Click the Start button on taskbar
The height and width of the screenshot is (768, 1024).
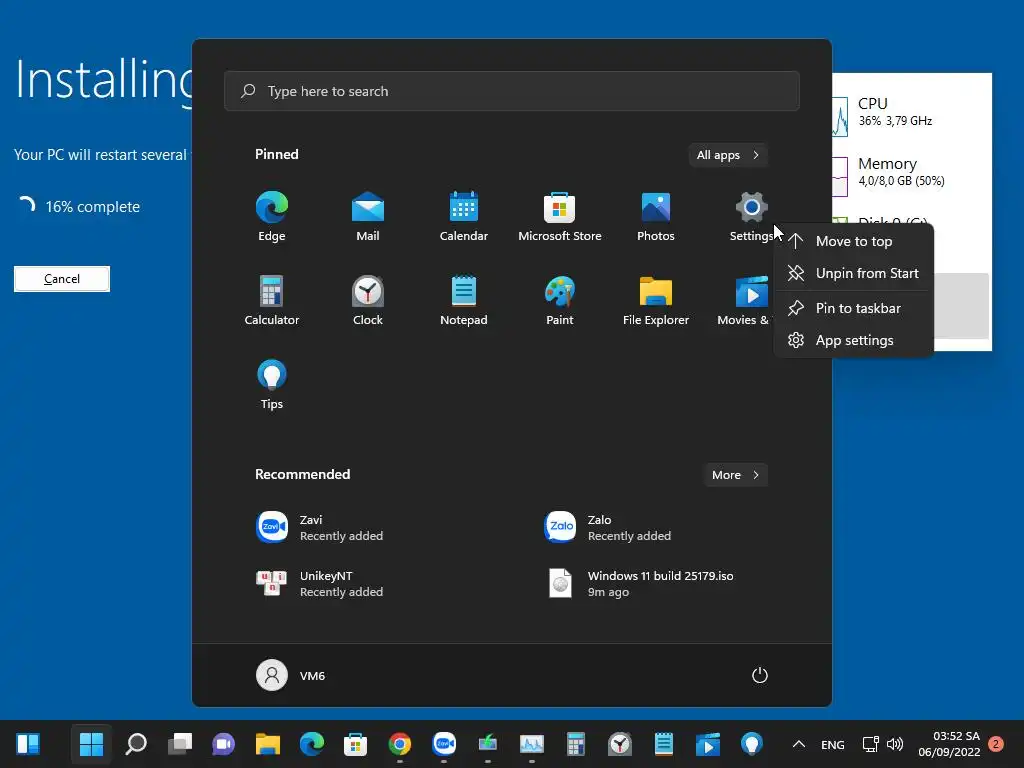[x=91, y=744]
